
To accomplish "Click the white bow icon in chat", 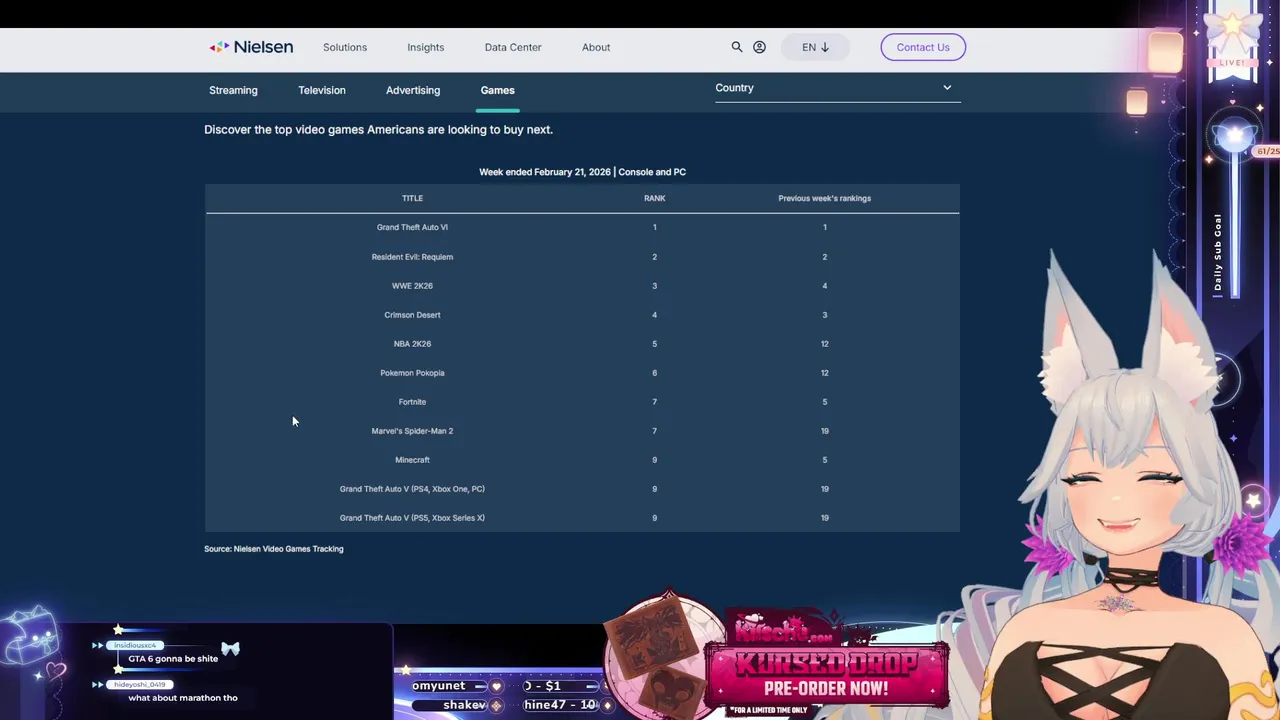I will click(x=231, y=649).
